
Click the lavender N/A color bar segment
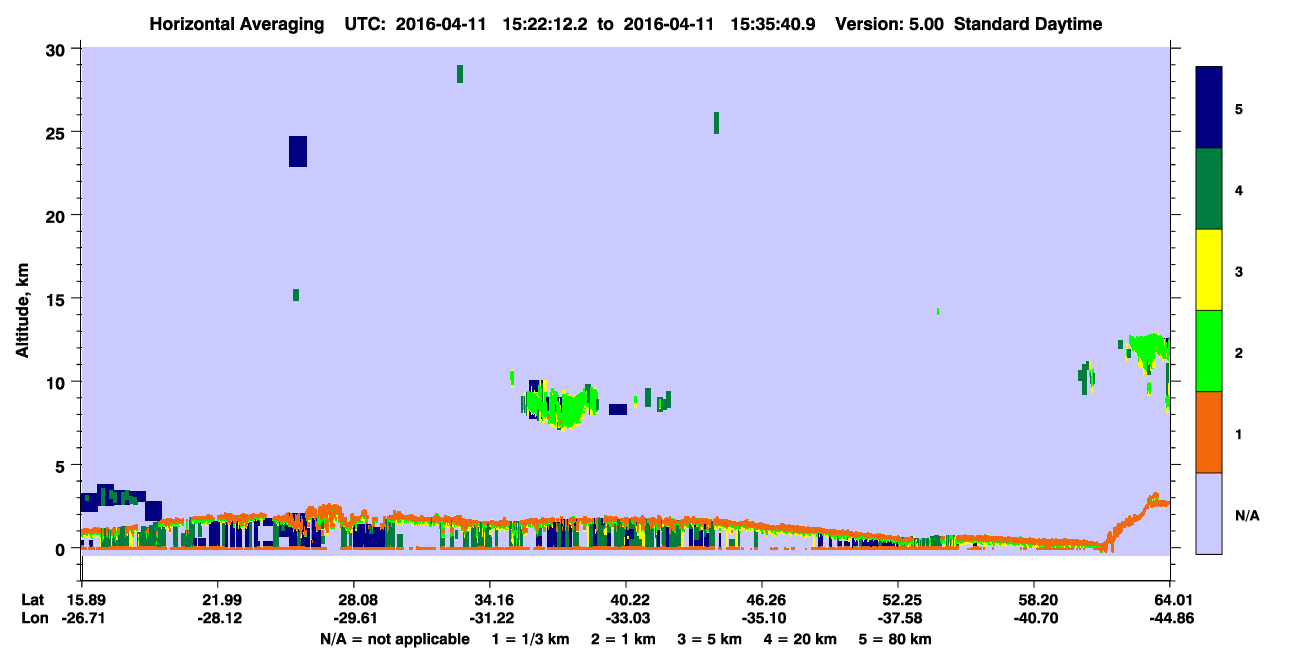point(1209,513)
